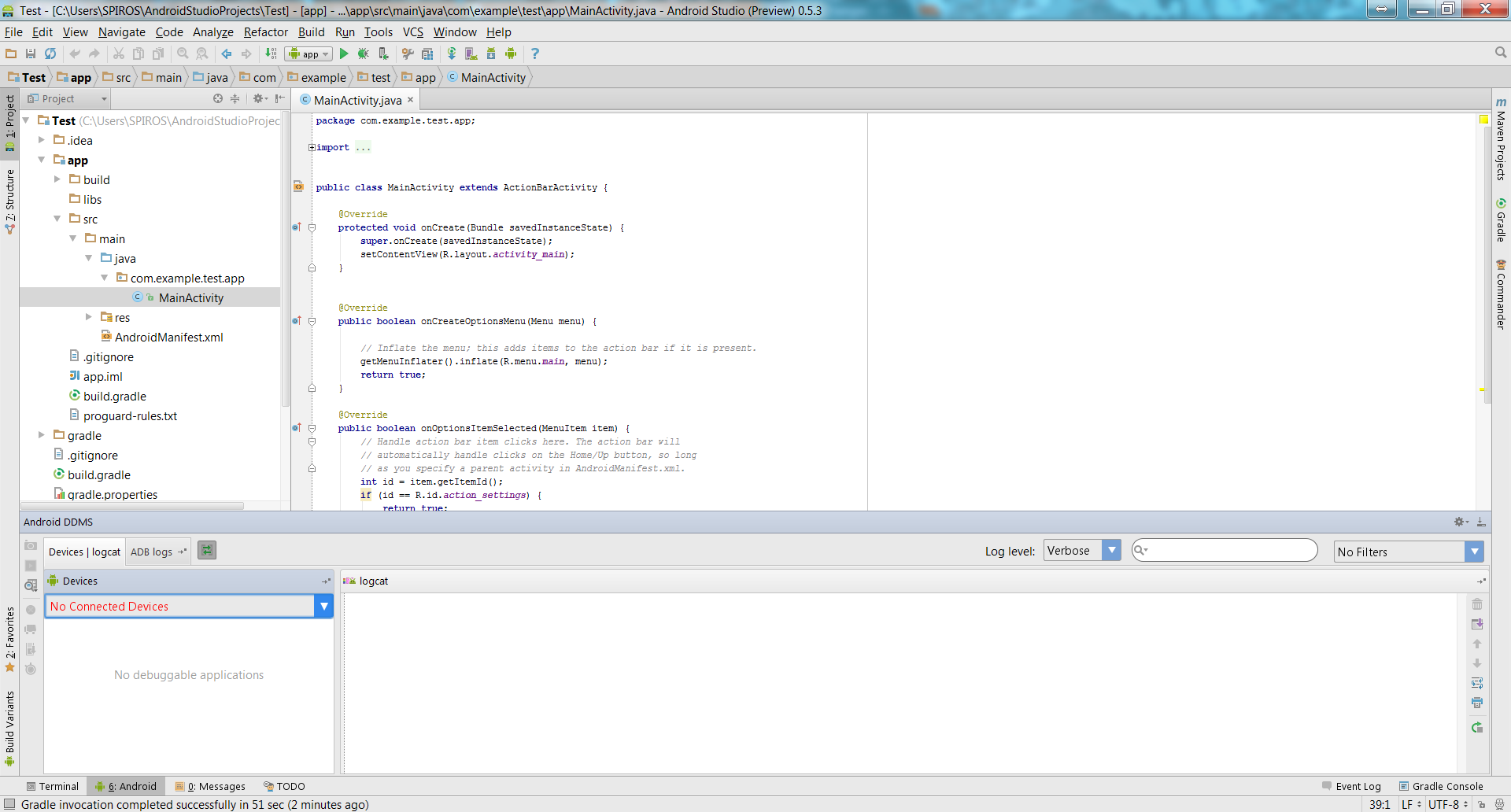Open the Project Structure toolbar icon
Screen dimensions: 1511x812
pos(427,54)
